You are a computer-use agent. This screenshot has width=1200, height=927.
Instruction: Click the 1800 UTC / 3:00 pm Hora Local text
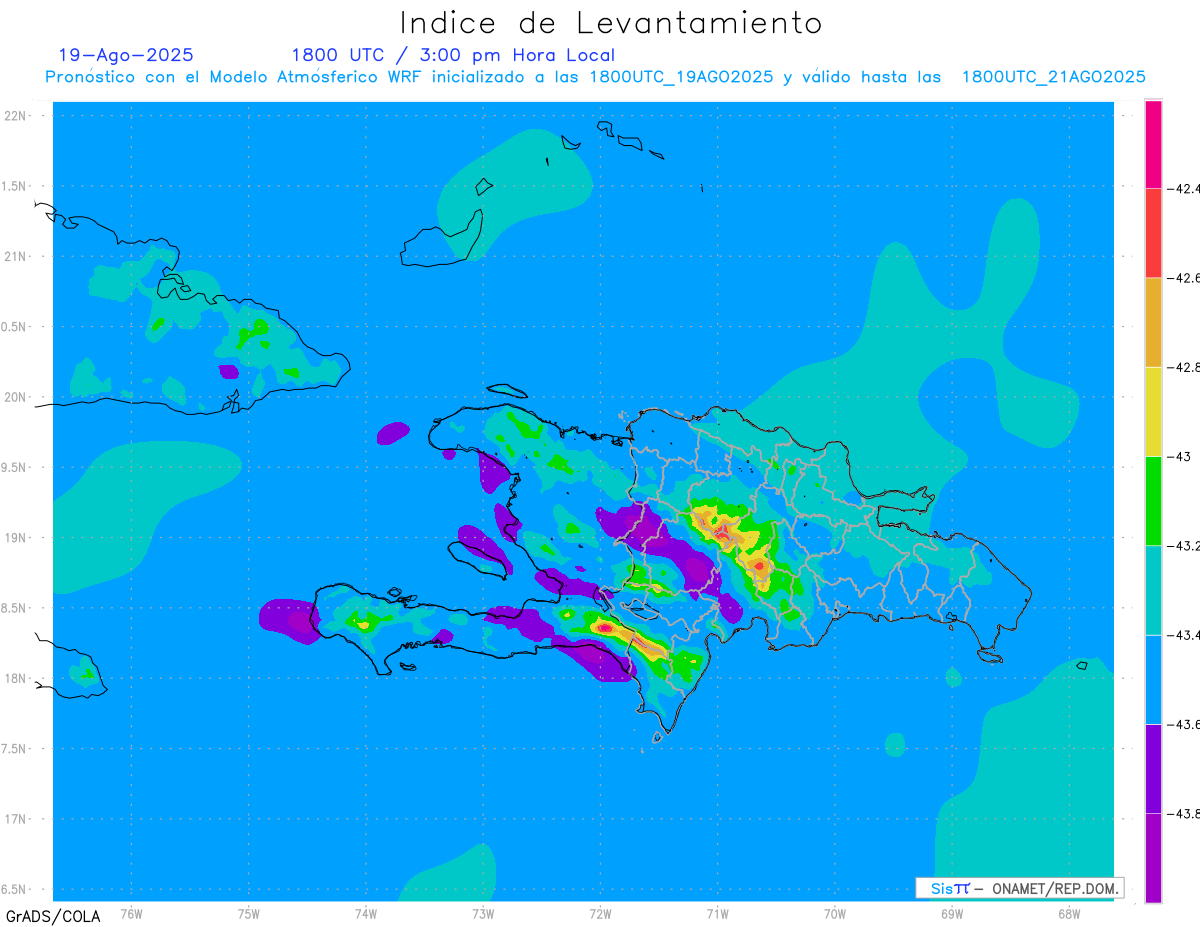pos(453,55)
